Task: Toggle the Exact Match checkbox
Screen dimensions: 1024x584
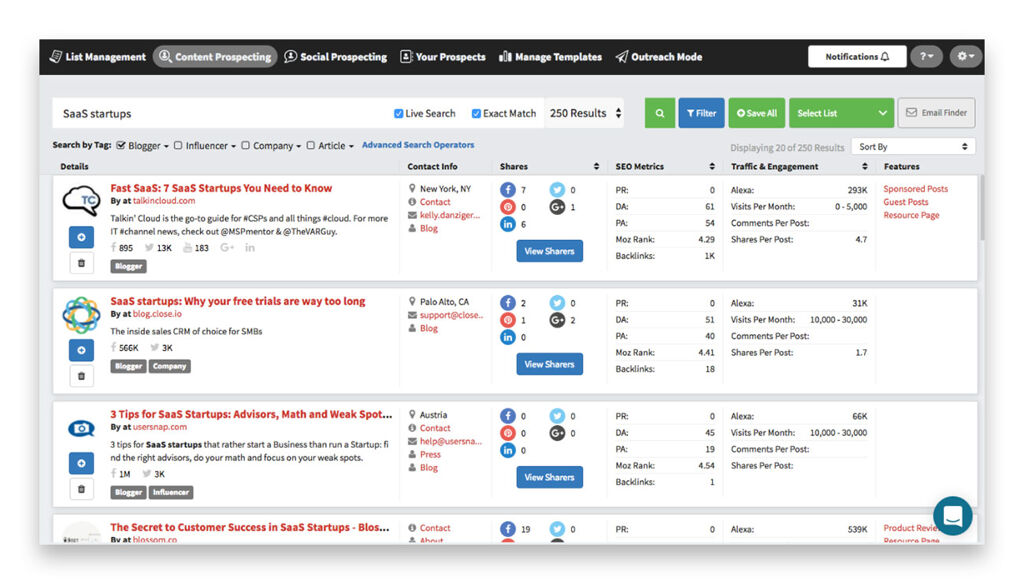Action: tap(476, 114)
